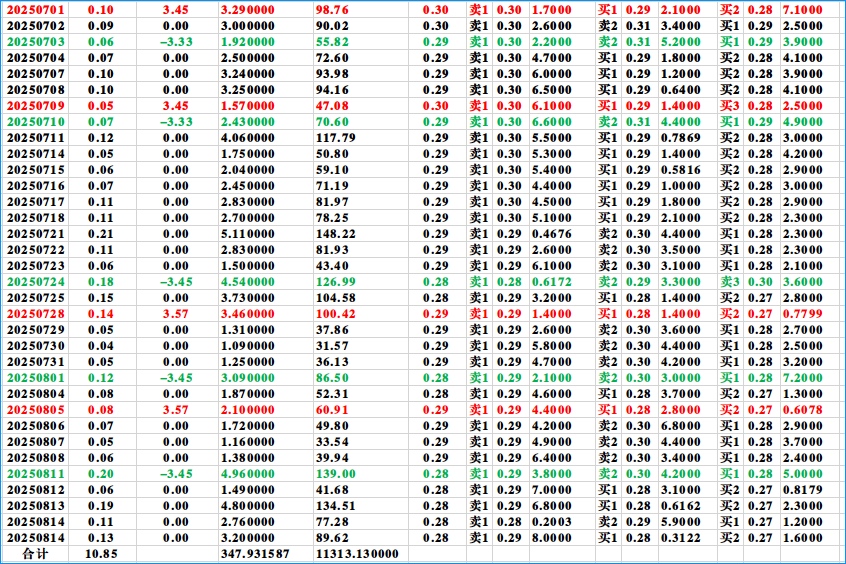Click the value 52.31

(x=332, y=394)
